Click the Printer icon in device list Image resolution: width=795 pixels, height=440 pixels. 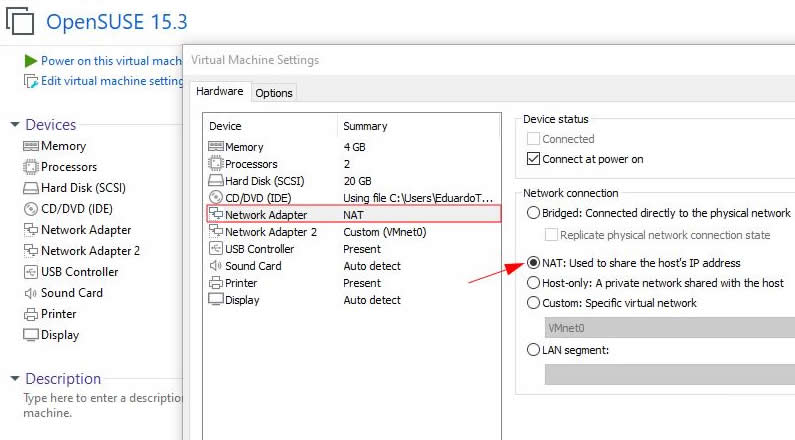tap(215, 283)
